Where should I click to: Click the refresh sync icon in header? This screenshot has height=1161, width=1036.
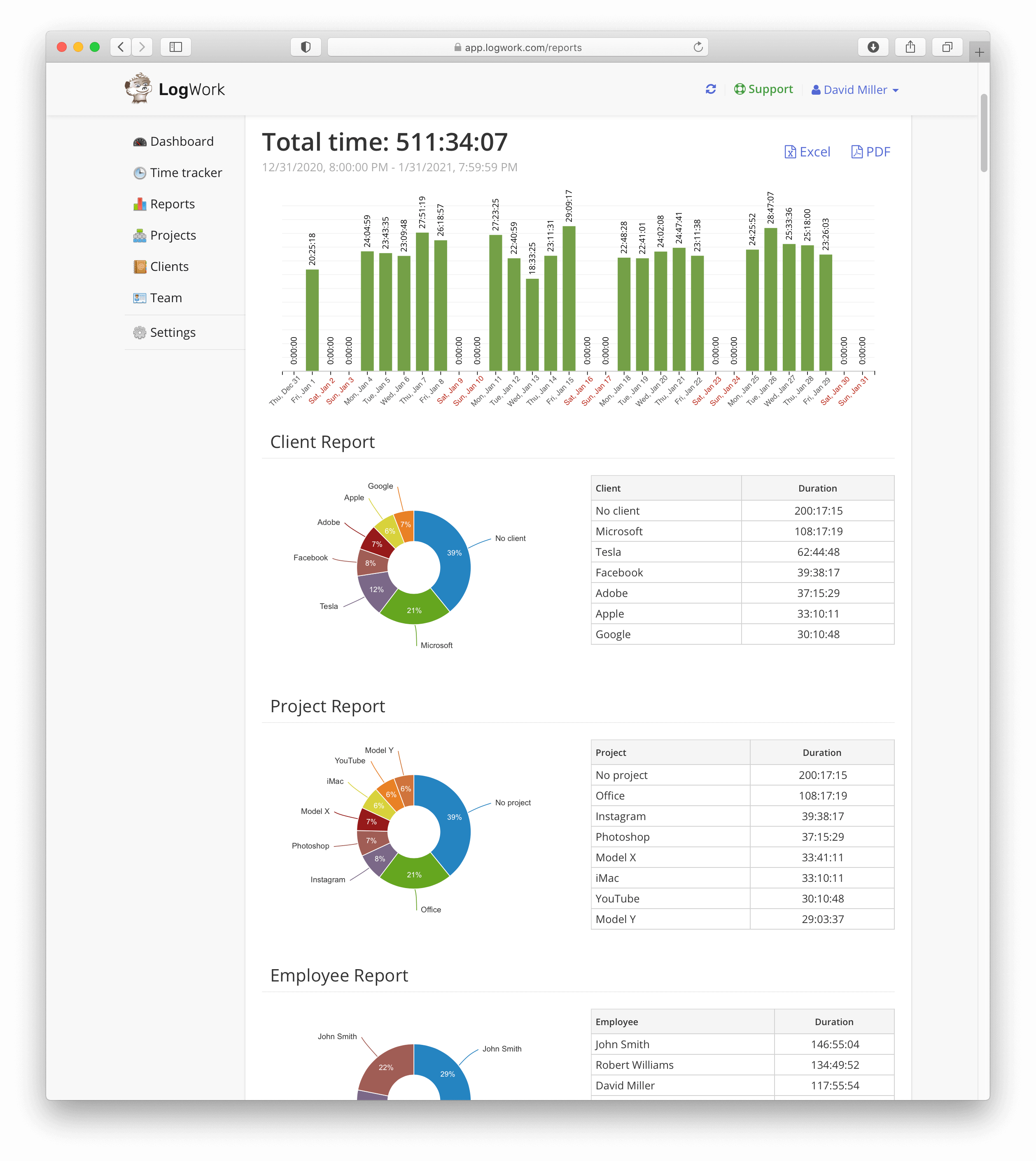pyautogui.click(x=710, y=89)
